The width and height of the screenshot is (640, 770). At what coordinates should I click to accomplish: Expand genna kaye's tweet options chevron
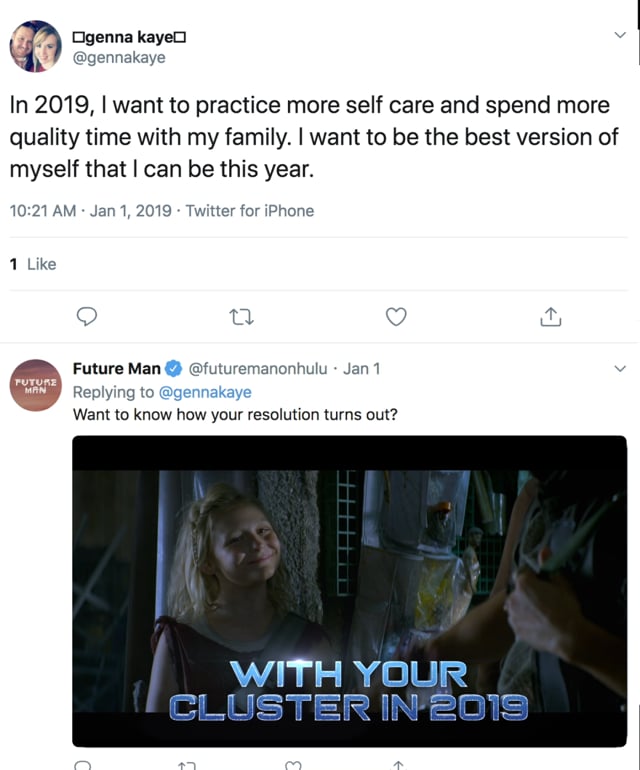coord(619,35)
